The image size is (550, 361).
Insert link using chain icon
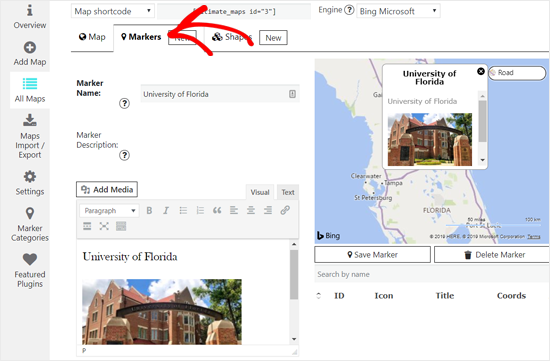point(285,210)
